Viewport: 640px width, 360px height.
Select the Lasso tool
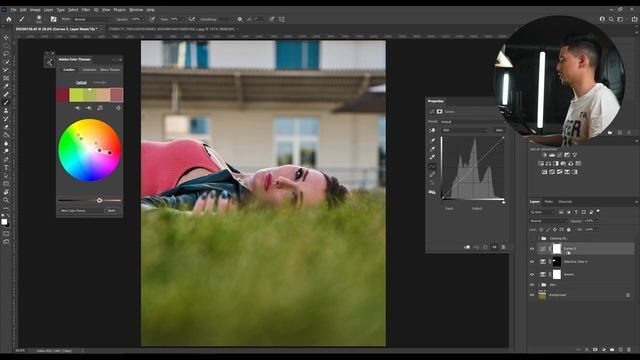click(x=6, y=54)
